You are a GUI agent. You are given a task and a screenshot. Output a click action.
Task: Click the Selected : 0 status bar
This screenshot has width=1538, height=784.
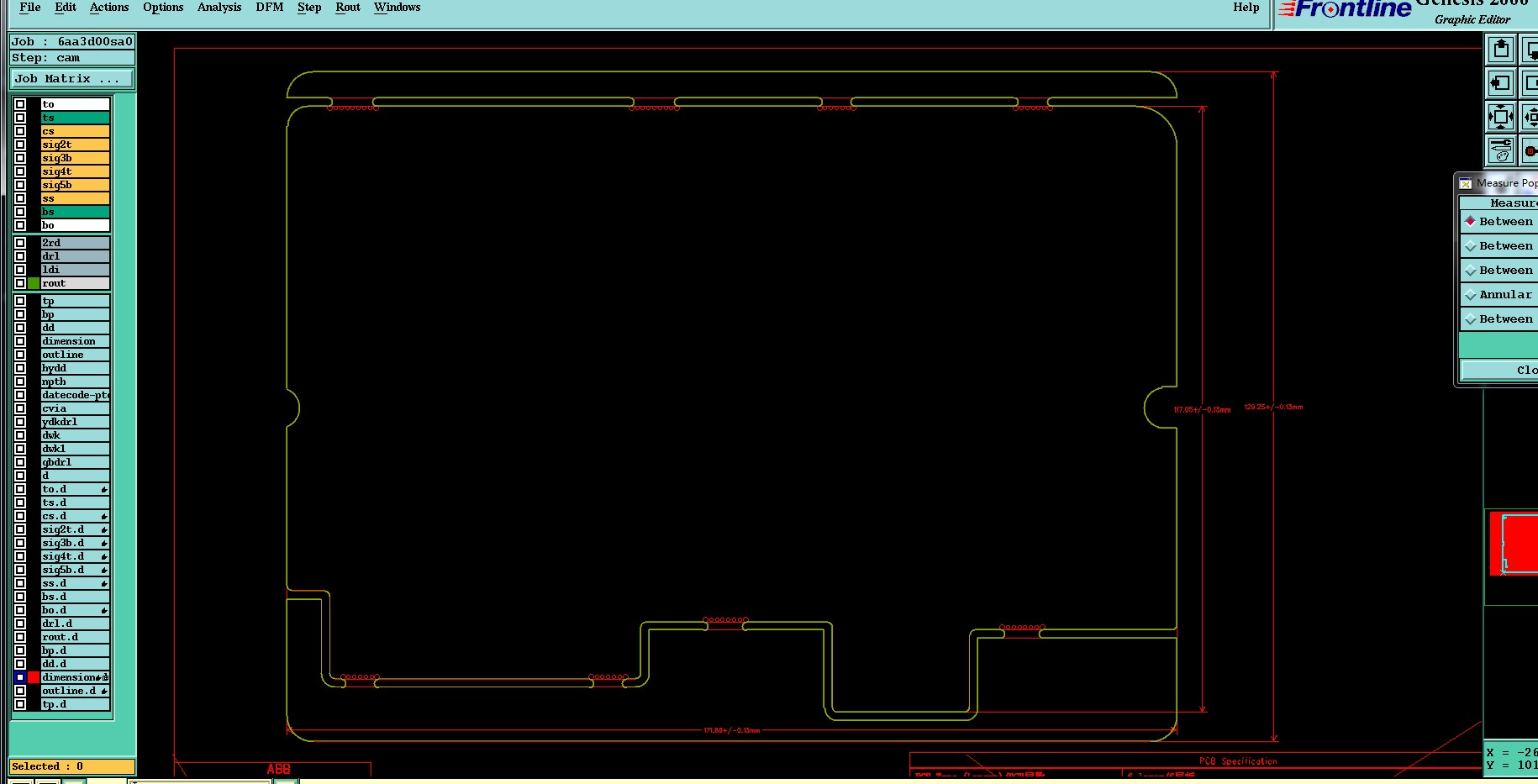pyautogui.click(x=72, y=766)
